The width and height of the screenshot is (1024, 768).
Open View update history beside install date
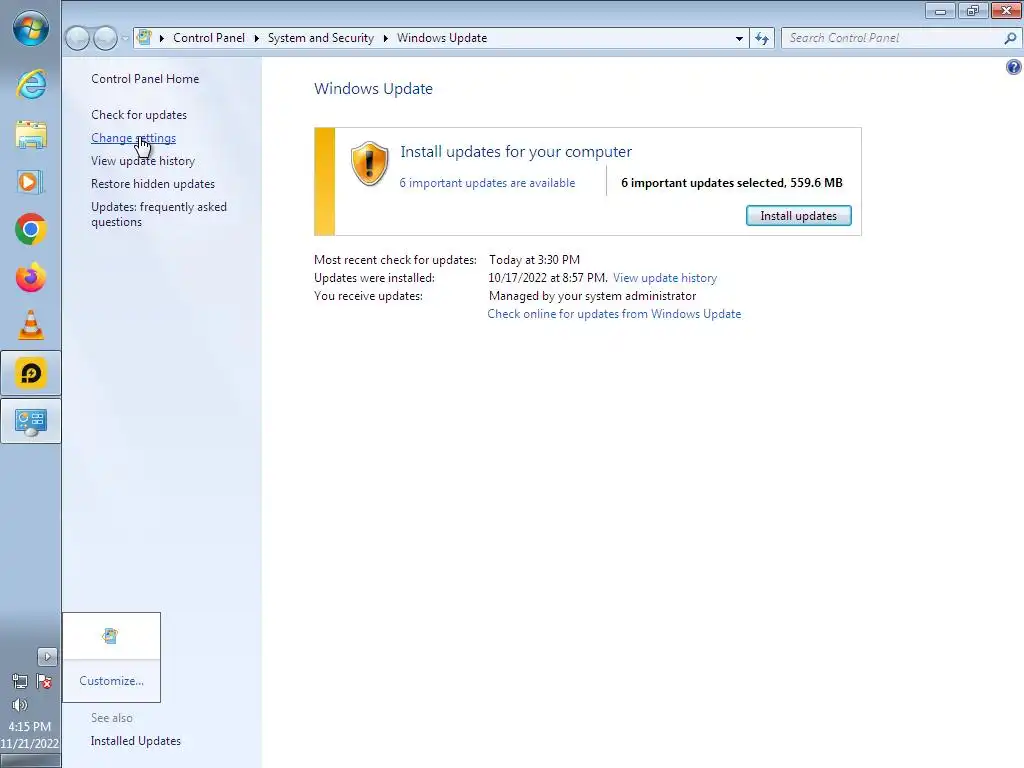[x=665, y=278]
